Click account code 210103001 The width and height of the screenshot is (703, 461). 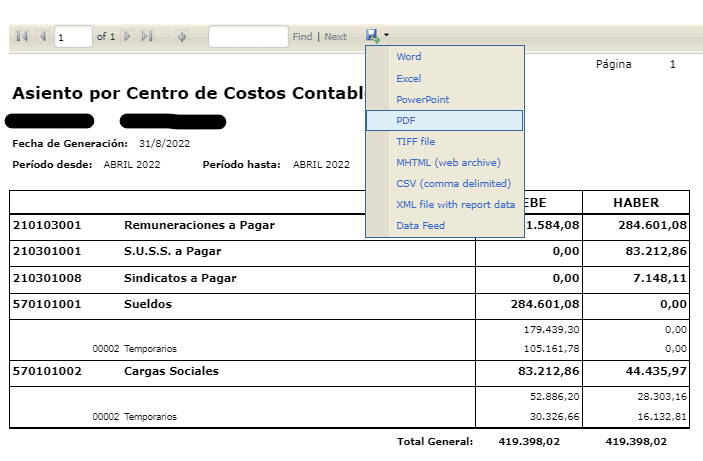(x=47, y=225)
